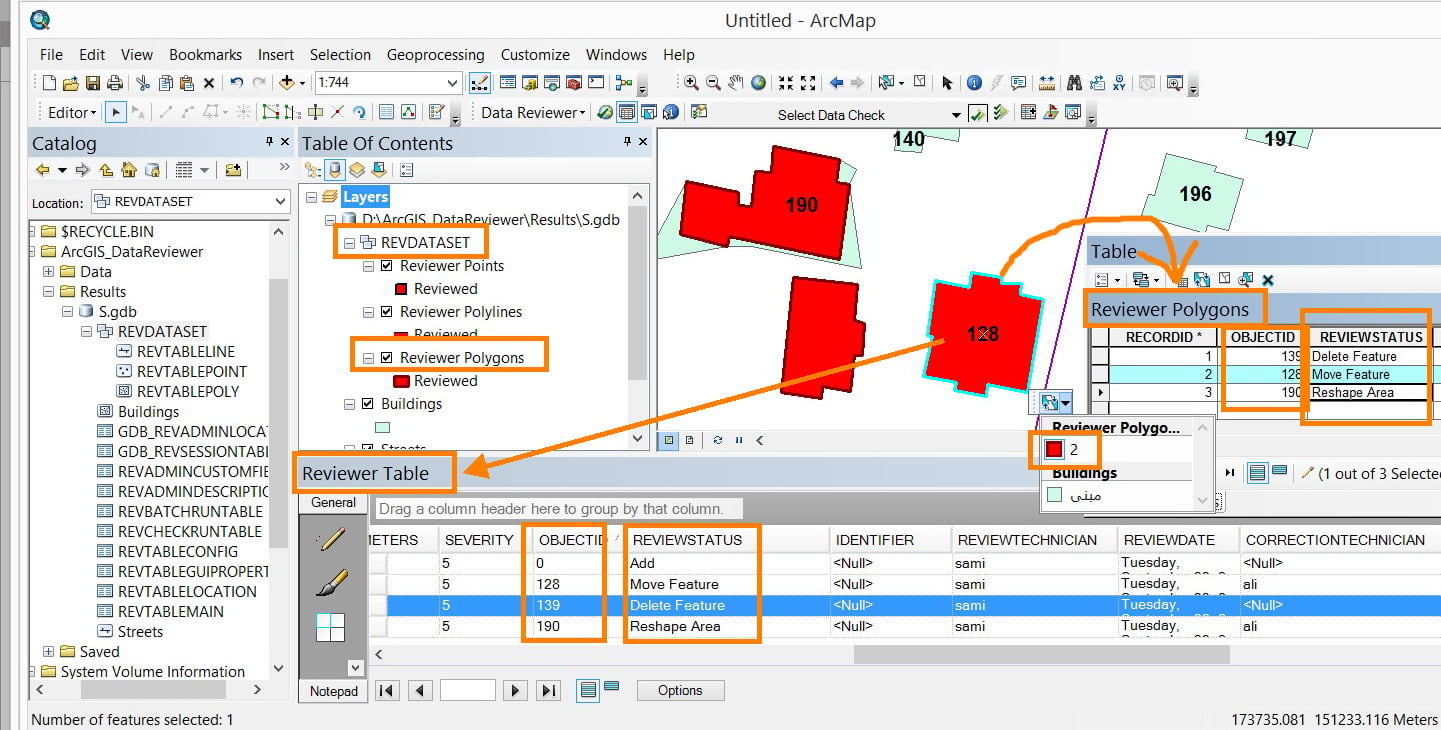Viewport: 1441px width, 730px height.
Task: Select the Edit Tool arrow
Action: (116, 112)
